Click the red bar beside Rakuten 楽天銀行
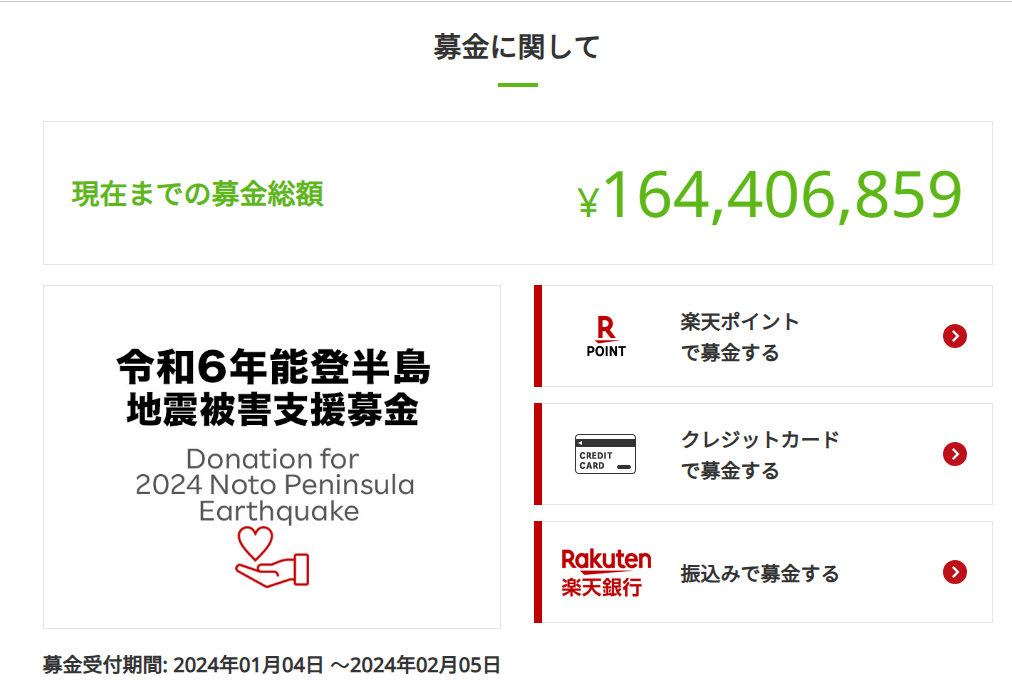The height and width of the screenshot is (699, 1012). click(539, 572)
